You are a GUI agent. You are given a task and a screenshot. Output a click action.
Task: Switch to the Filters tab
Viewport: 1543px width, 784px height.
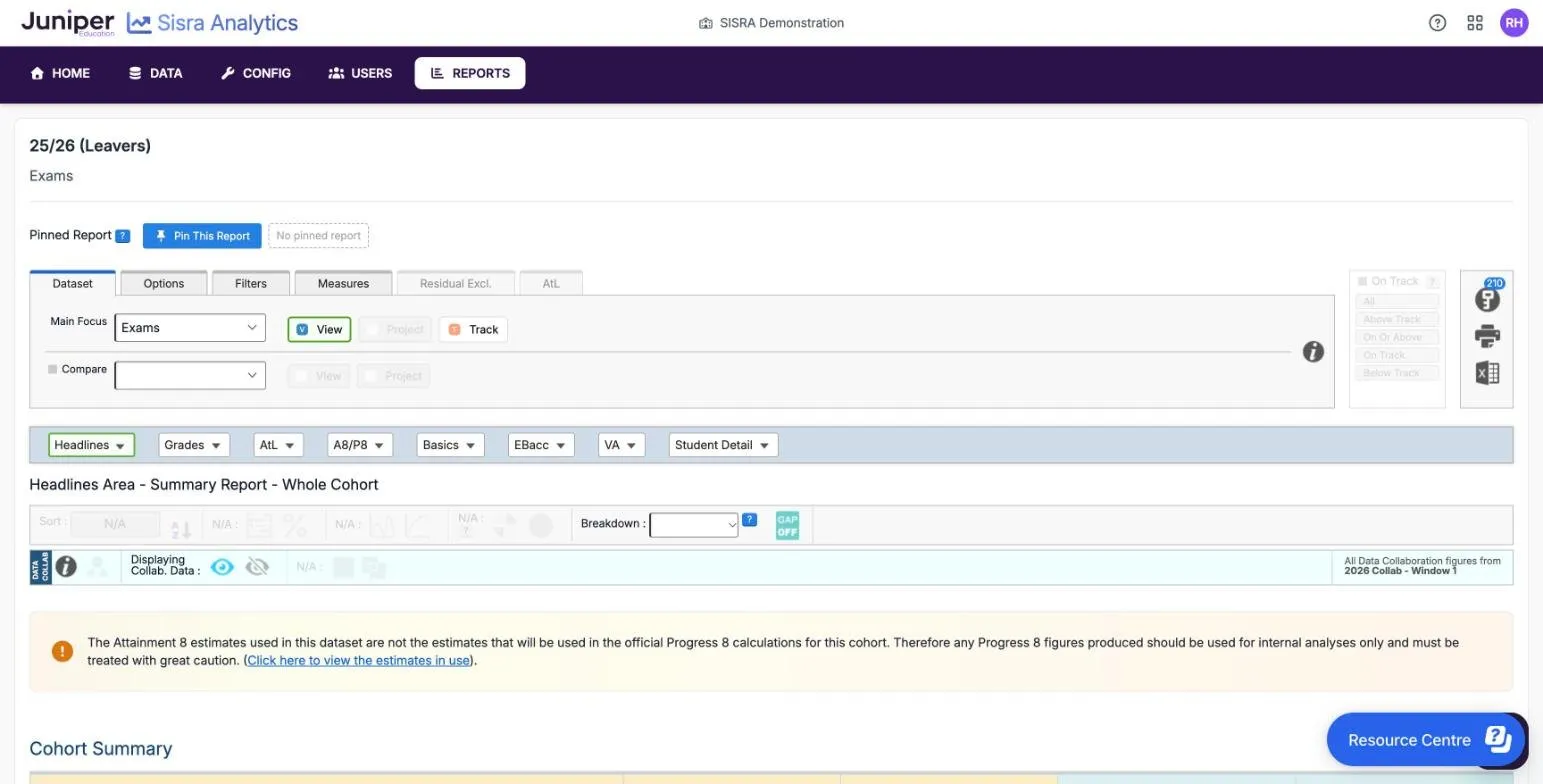[x=251, y=283]
